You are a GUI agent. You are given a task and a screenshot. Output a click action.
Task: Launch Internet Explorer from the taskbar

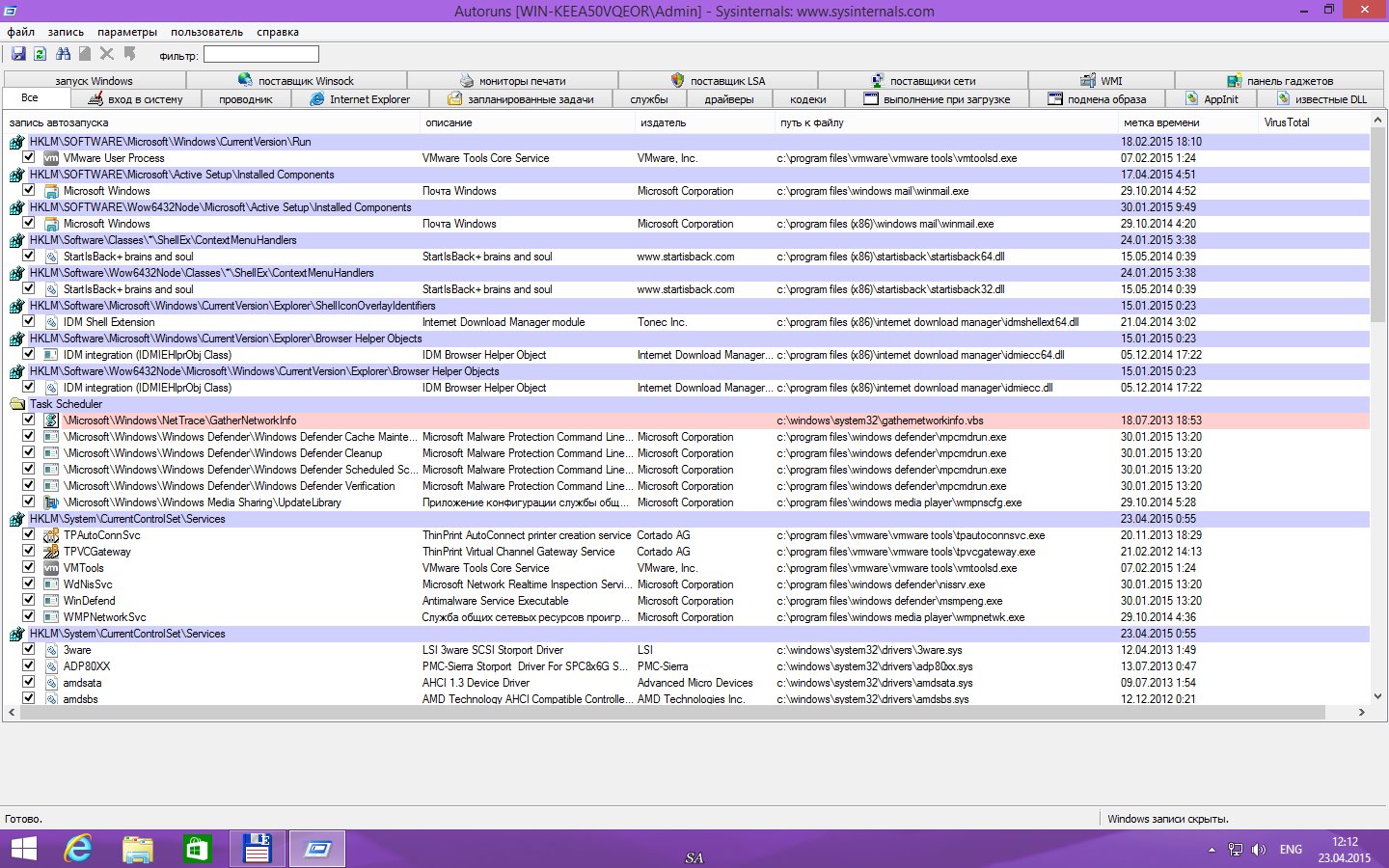coord(78,849)
